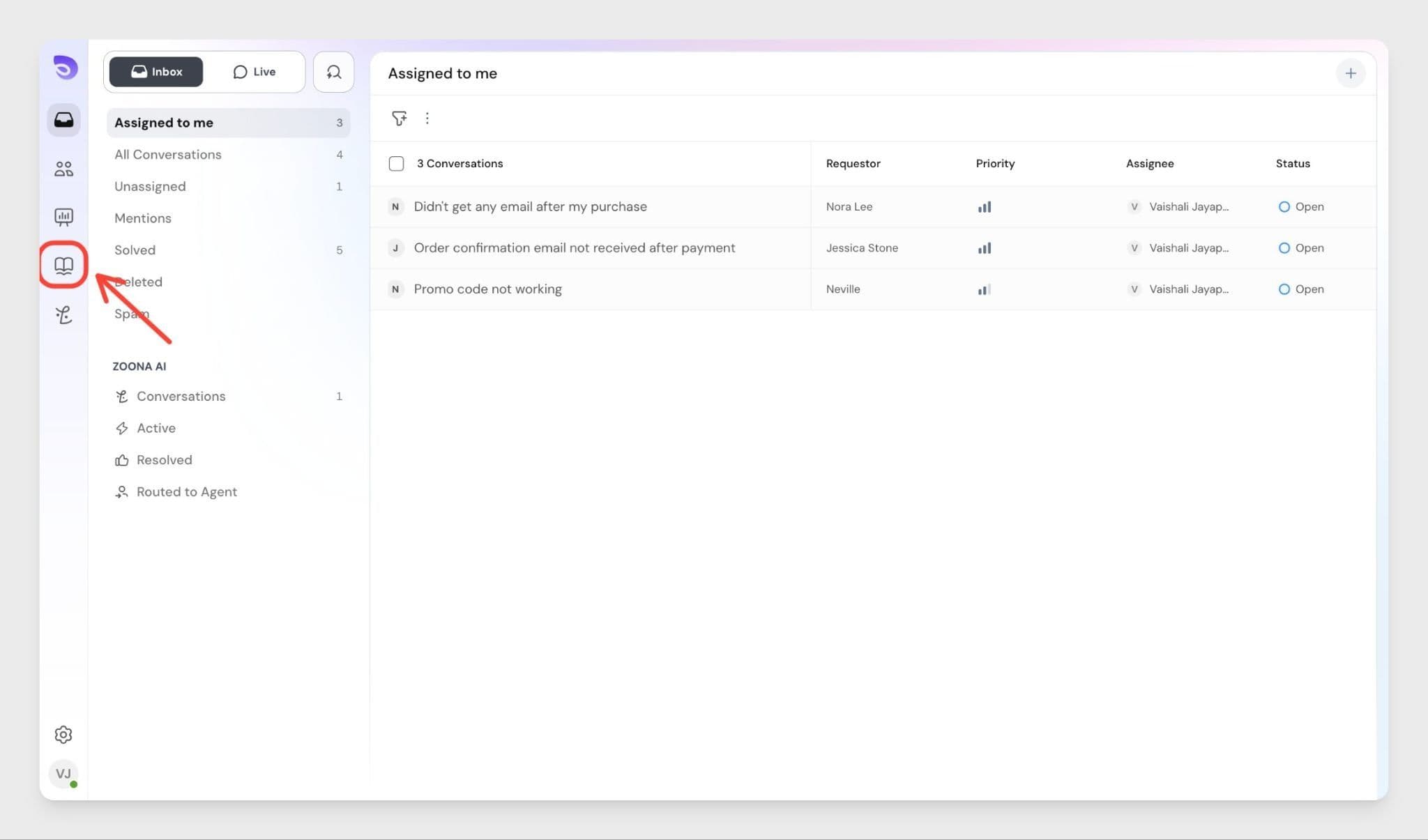Click the add filter funnel icon
The image size is (1428, 840).
pos(399,119)
